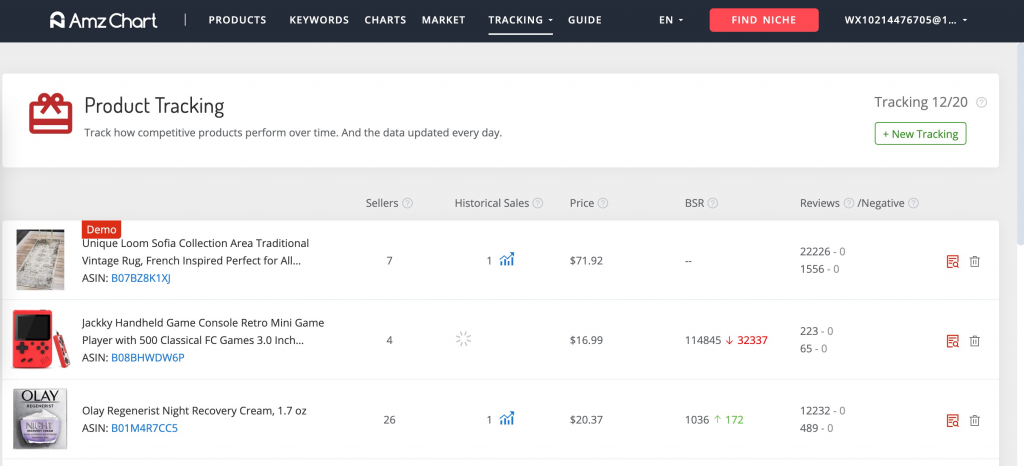Open ASIN link B08BHWDW6P

coord(148,358)
